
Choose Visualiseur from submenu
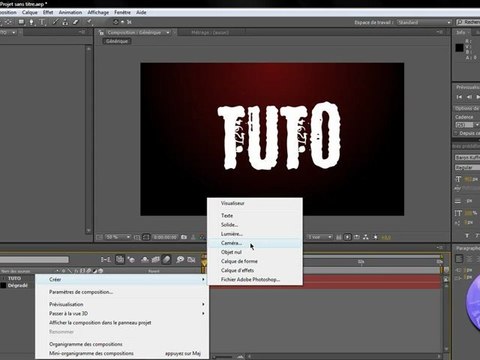[255, 203]
